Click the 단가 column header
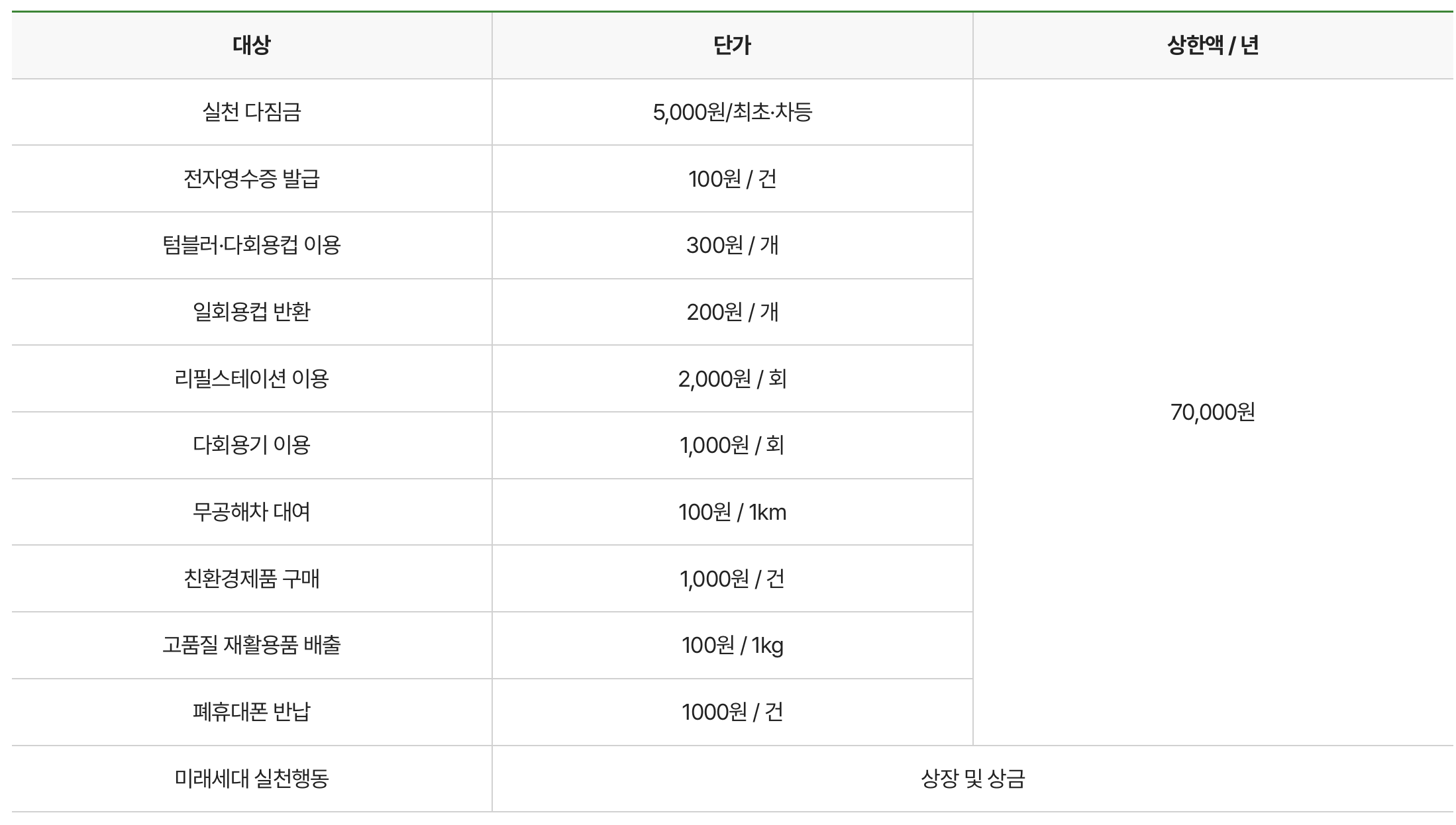 [x=733, y=46]
